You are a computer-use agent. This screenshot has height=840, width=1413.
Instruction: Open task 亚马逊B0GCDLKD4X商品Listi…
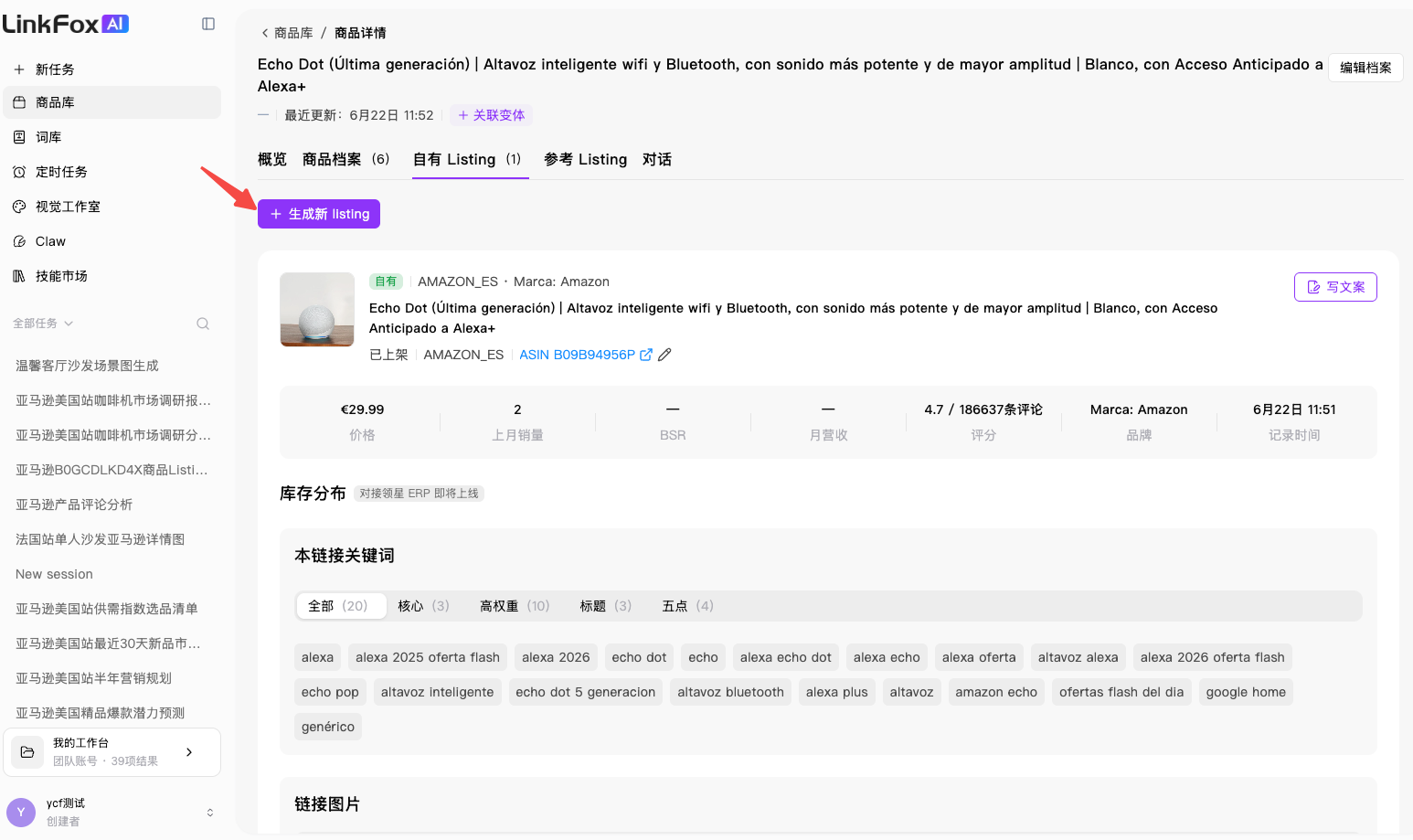click(x=113, y=470)
